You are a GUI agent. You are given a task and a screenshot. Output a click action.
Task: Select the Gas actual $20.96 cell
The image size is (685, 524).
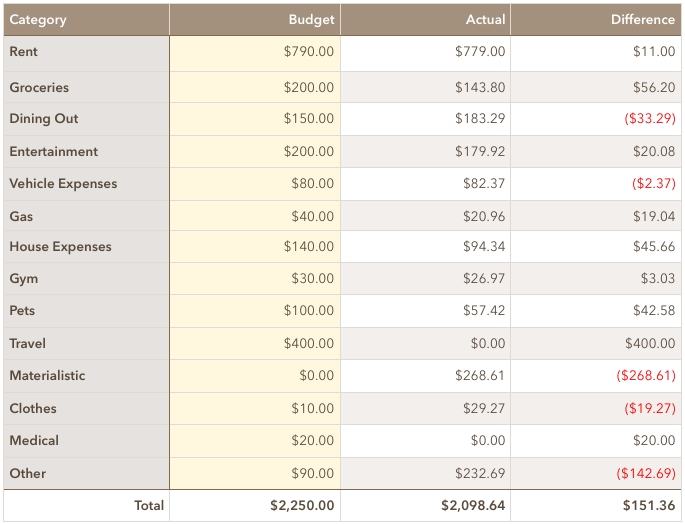(425, 216)
